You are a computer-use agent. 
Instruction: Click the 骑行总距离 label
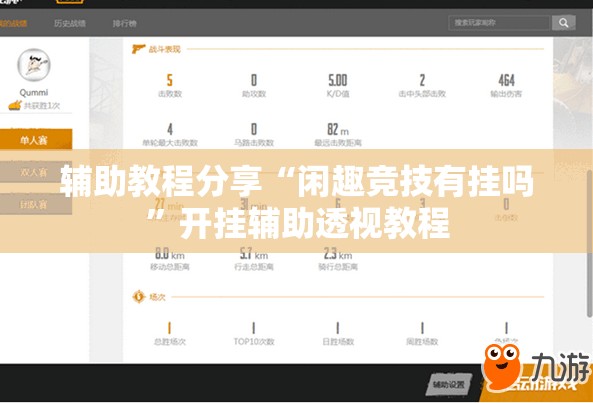[338, 267]
